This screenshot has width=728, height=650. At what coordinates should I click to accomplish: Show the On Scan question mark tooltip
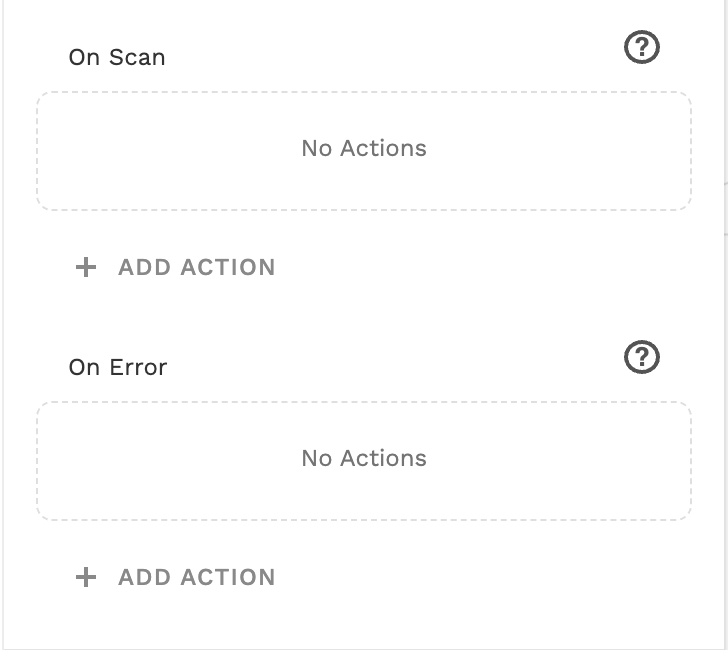(642, 47)
